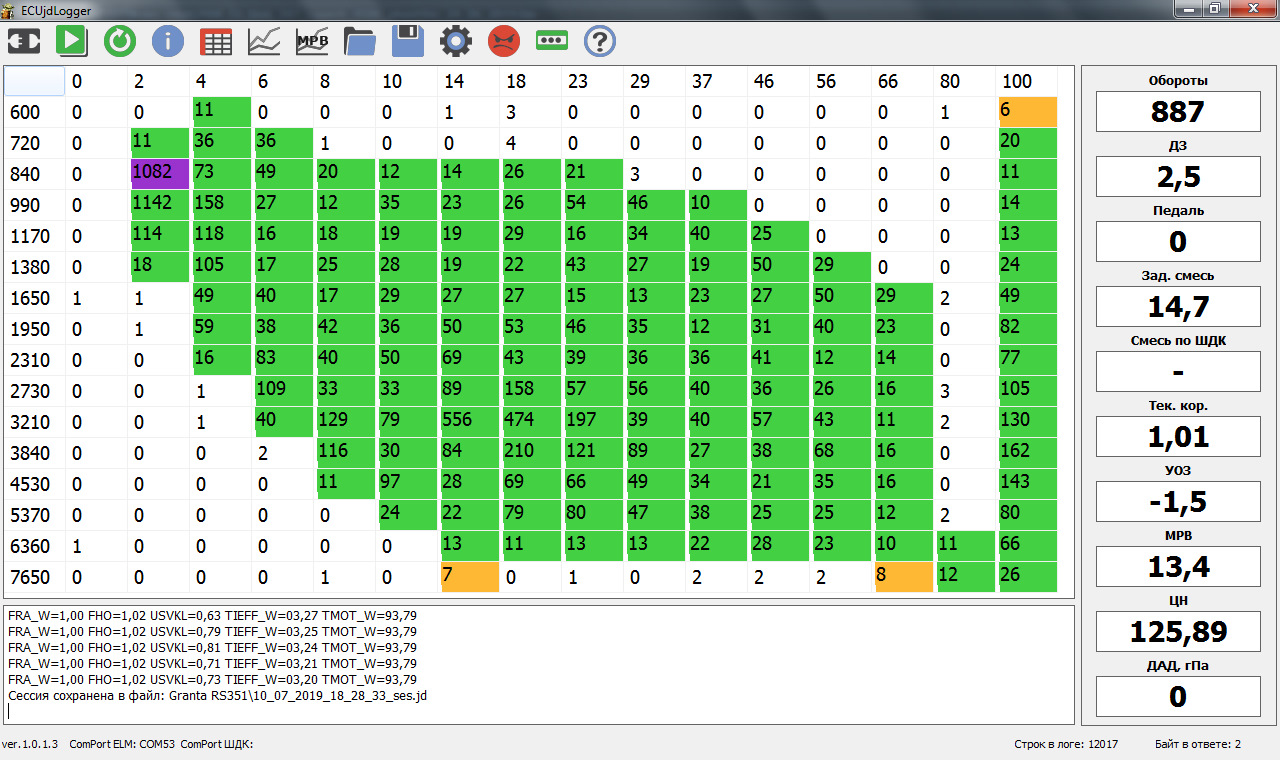Click ComPort ELM: COM53 in status bar
Image resolution: width=1280 pixels, height=760 pixels.
click(x=122, y=744)
